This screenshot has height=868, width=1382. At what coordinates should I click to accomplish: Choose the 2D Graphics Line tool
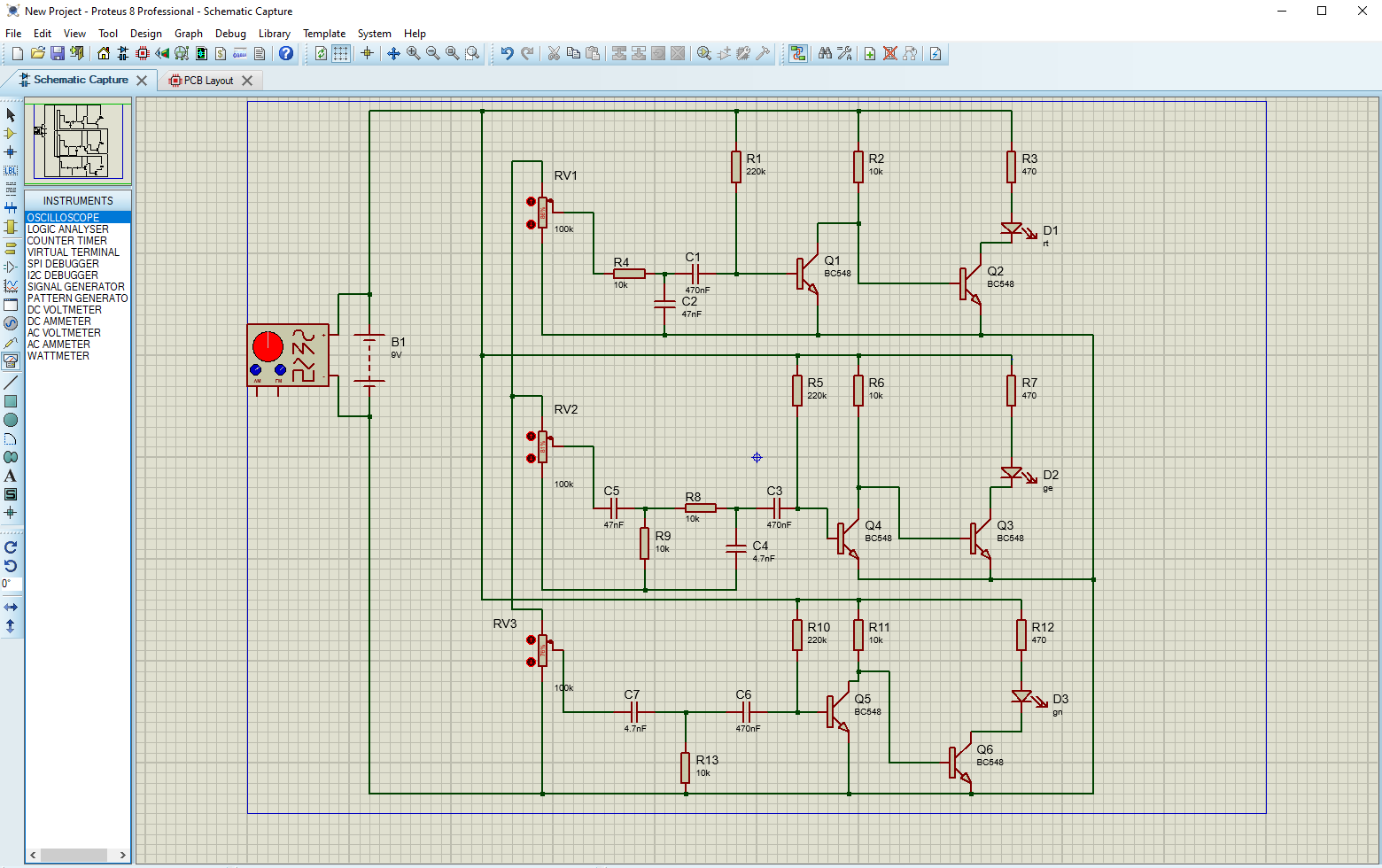point(11,383)
